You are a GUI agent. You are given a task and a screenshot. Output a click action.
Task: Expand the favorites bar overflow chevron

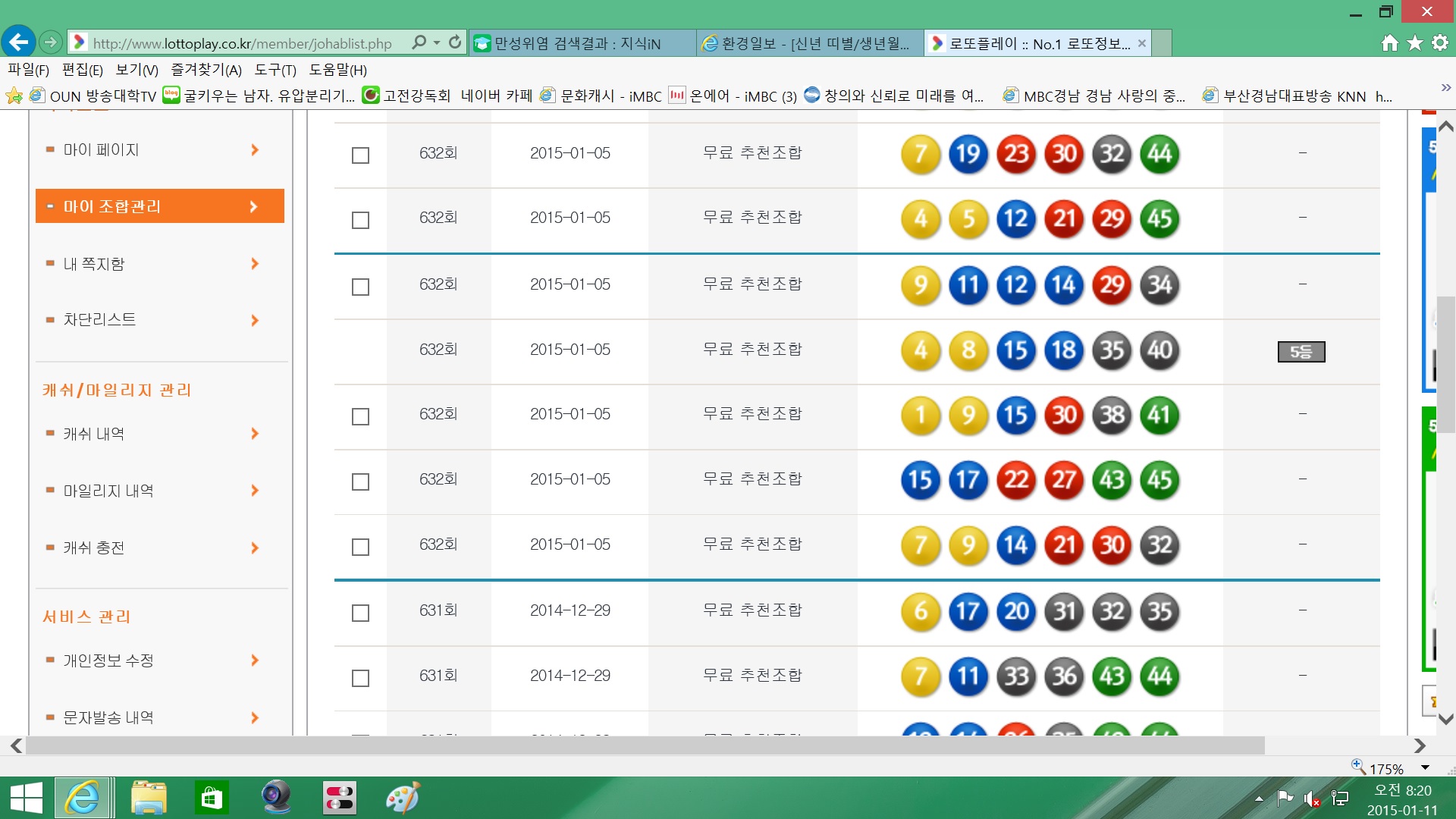pyautogui.click(x=1445, y=87)
